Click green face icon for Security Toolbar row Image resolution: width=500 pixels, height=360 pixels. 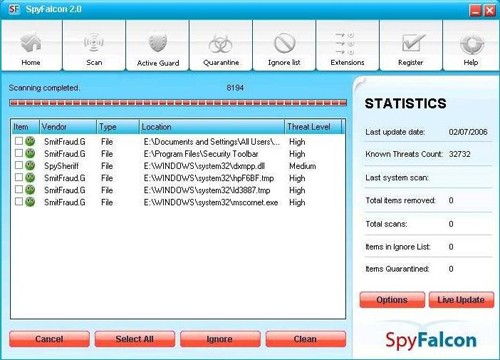tap(30, 153)
